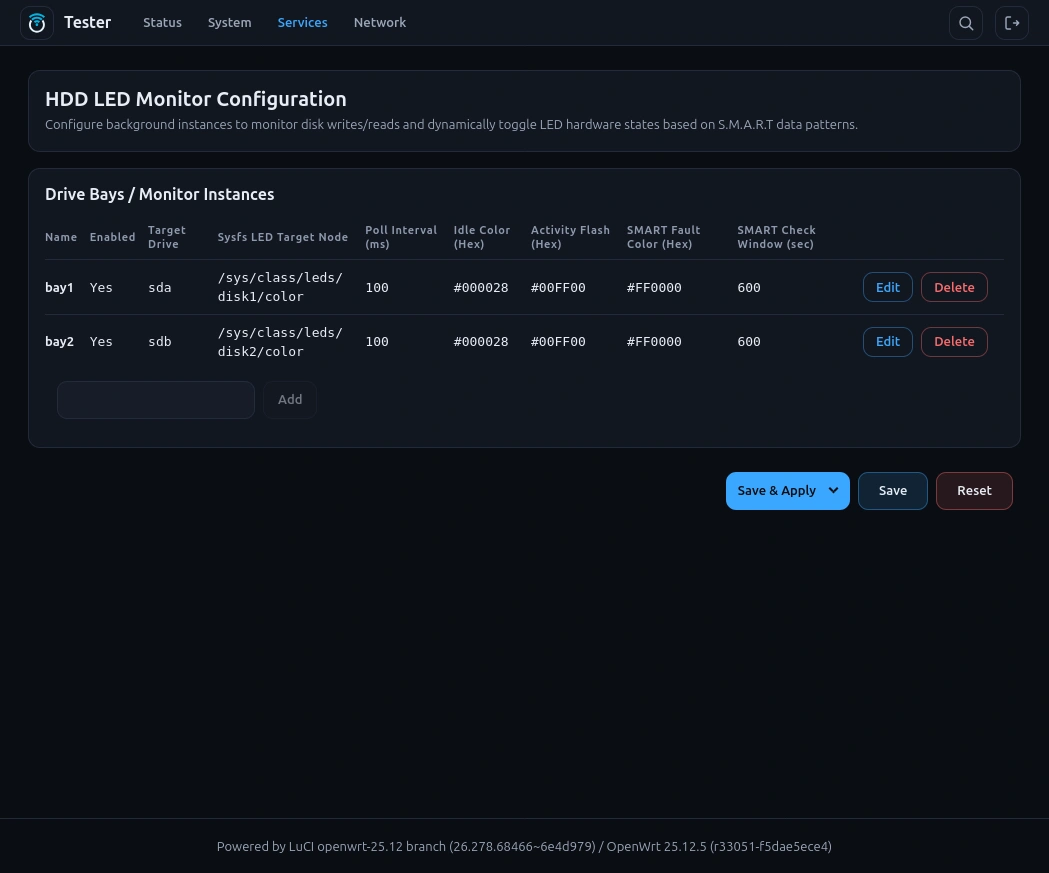Open the Services menu

click(x=302, y=23)
